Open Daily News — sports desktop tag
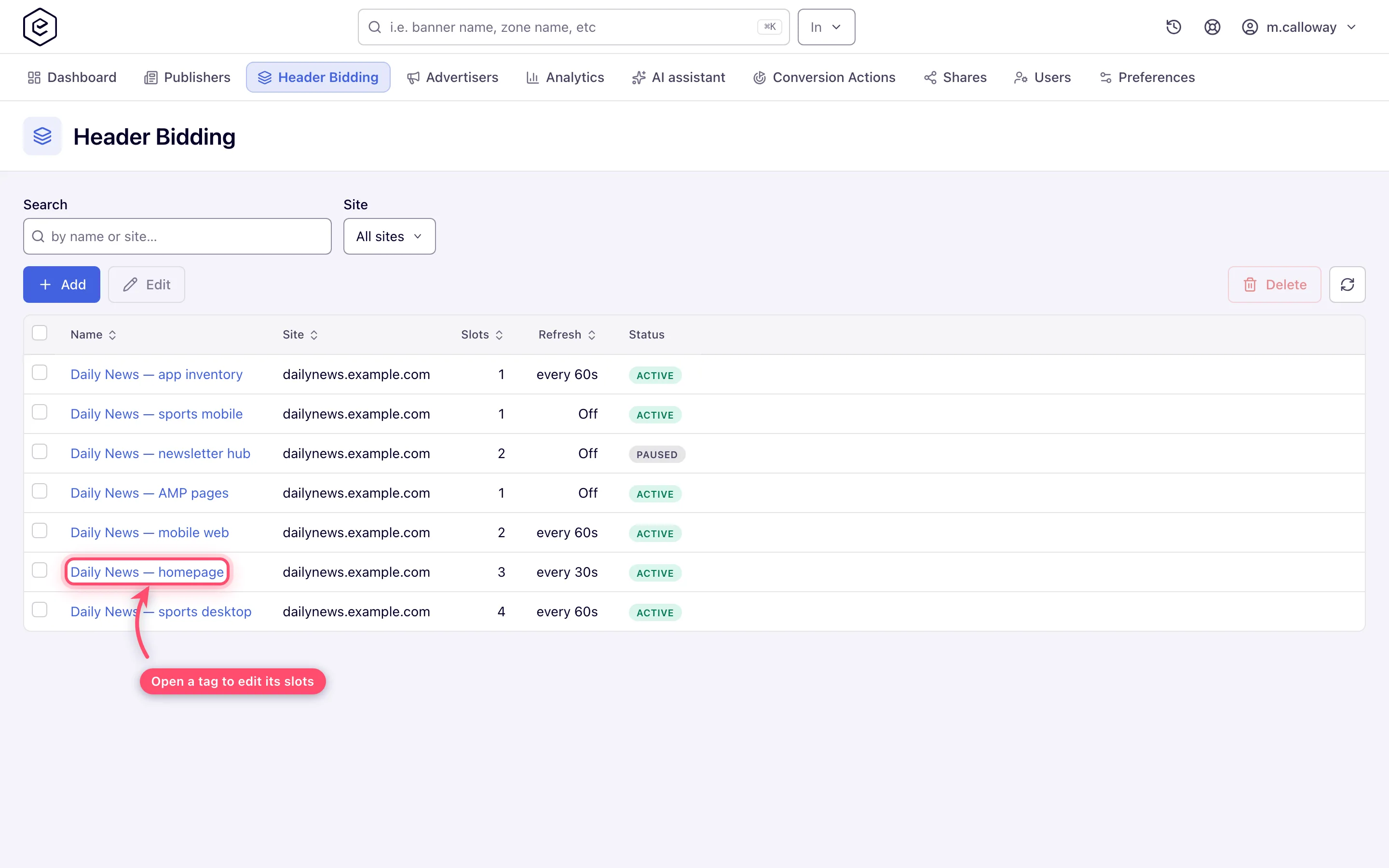1389x868 pixels. pyautogui.click(x=161, y=612)
